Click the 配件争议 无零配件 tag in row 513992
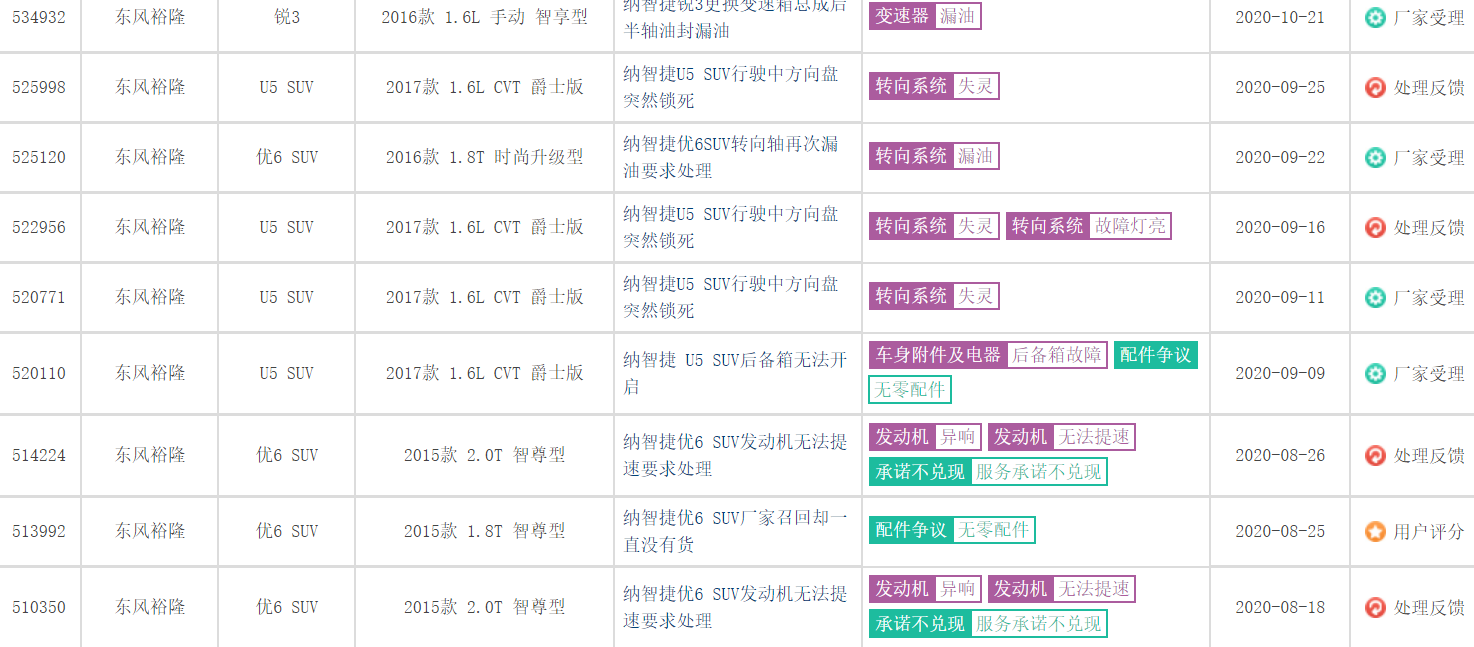Image resolution: width=1474 pixels, height=647 pixels. [952, 530]
